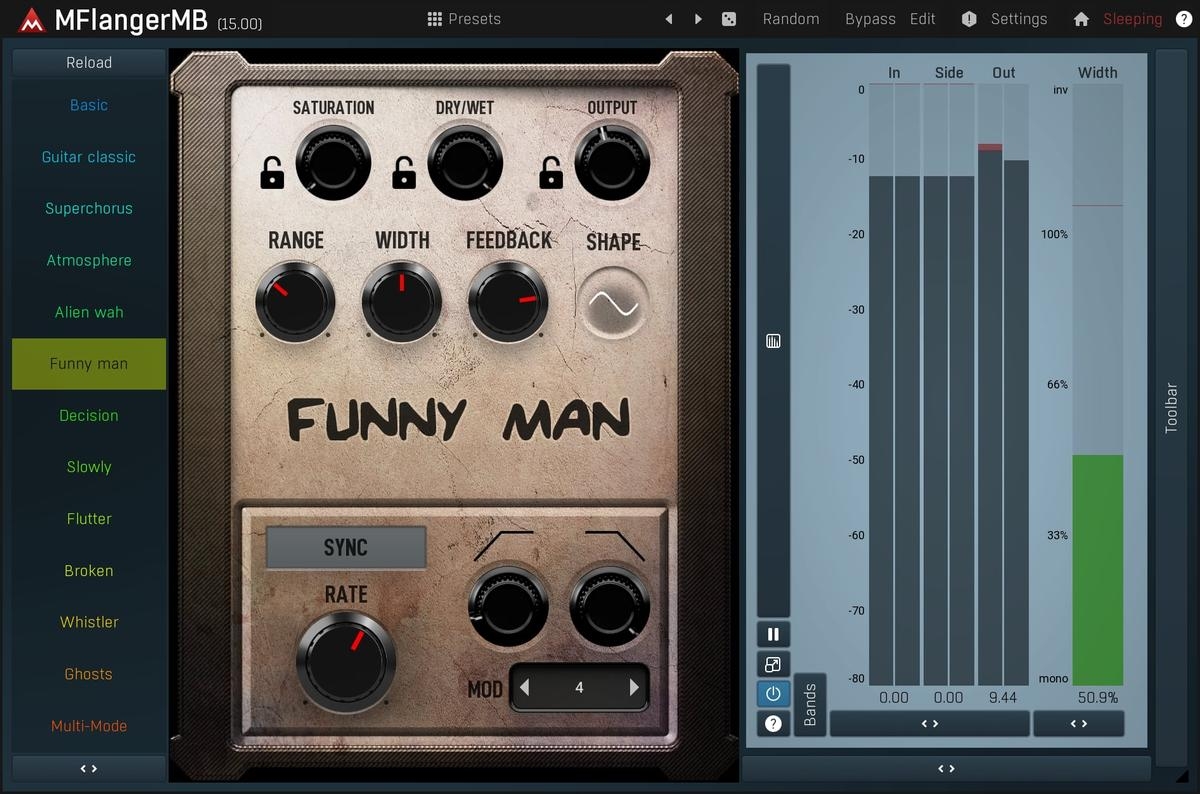The width and height of the screenshot is (1200, 794).
Task: Click the sine wave Shape selector
Action: 613,304
